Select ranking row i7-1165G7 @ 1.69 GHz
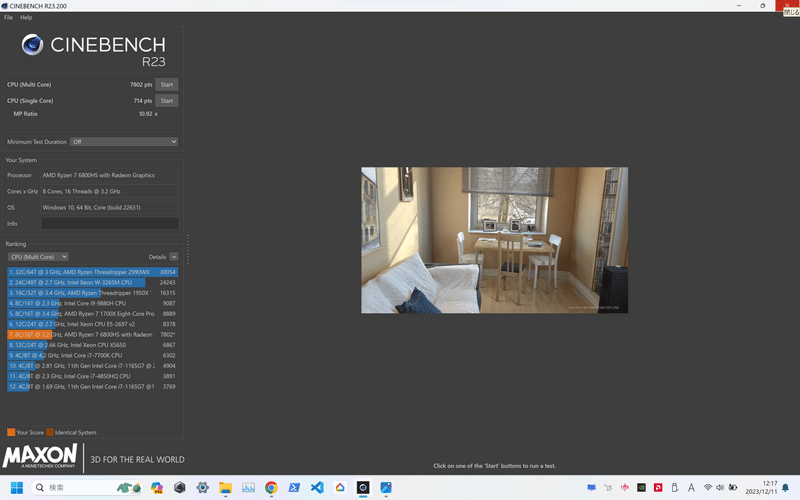This screenshot has height=500, width=800. coord(92,387)
